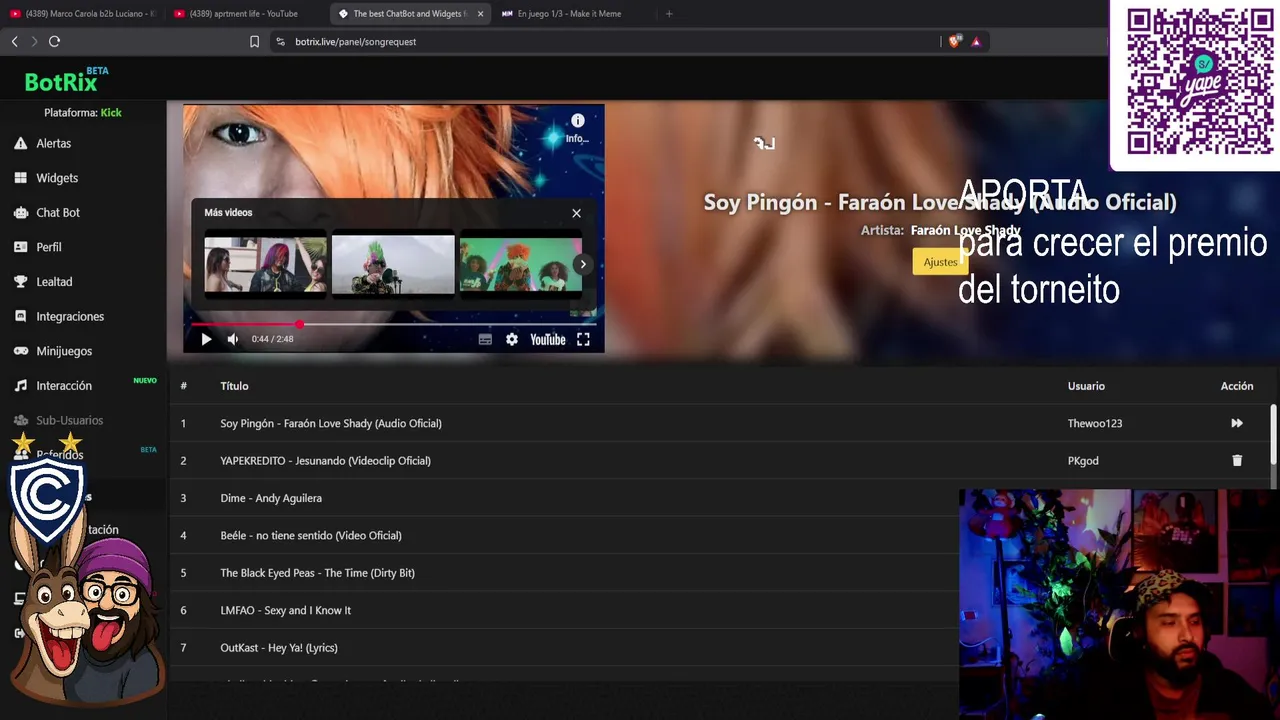
Task: Open the middle suggested video thumbnail
Action: 393,264
